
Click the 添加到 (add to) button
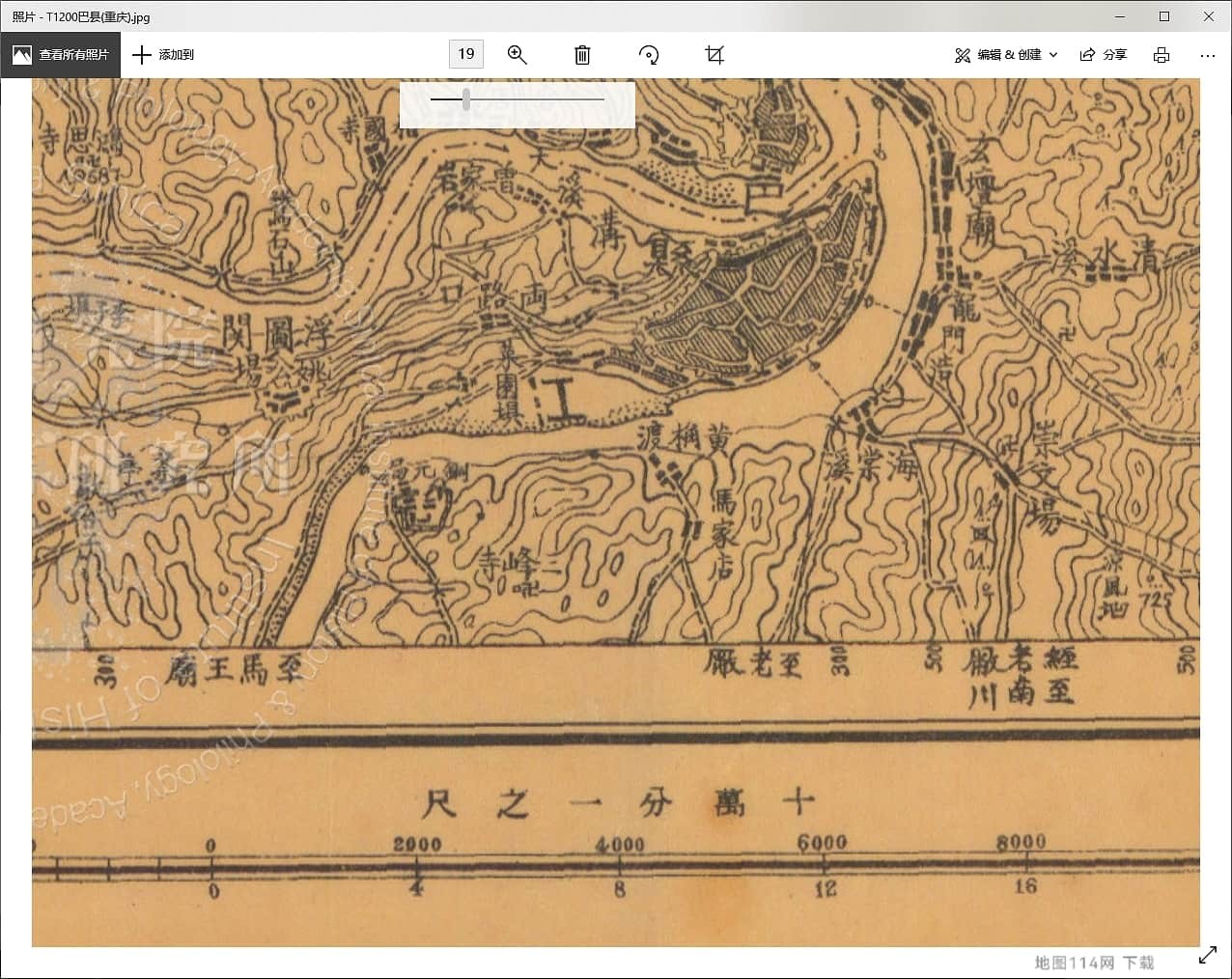click(163, 55)
